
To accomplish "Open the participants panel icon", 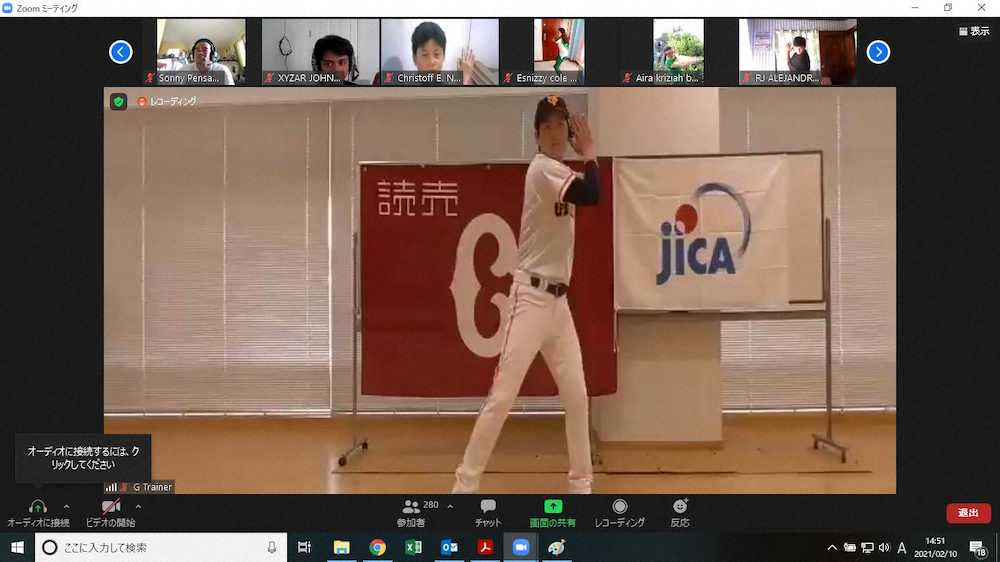I will (x=411, y=507).
